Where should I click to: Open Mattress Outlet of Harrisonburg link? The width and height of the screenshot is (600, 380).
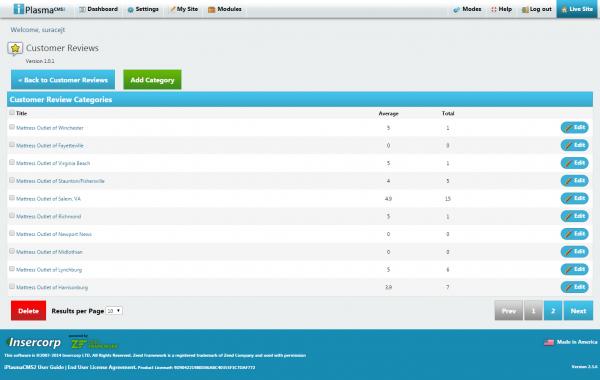pyautogui.click(x=52, y=287)
